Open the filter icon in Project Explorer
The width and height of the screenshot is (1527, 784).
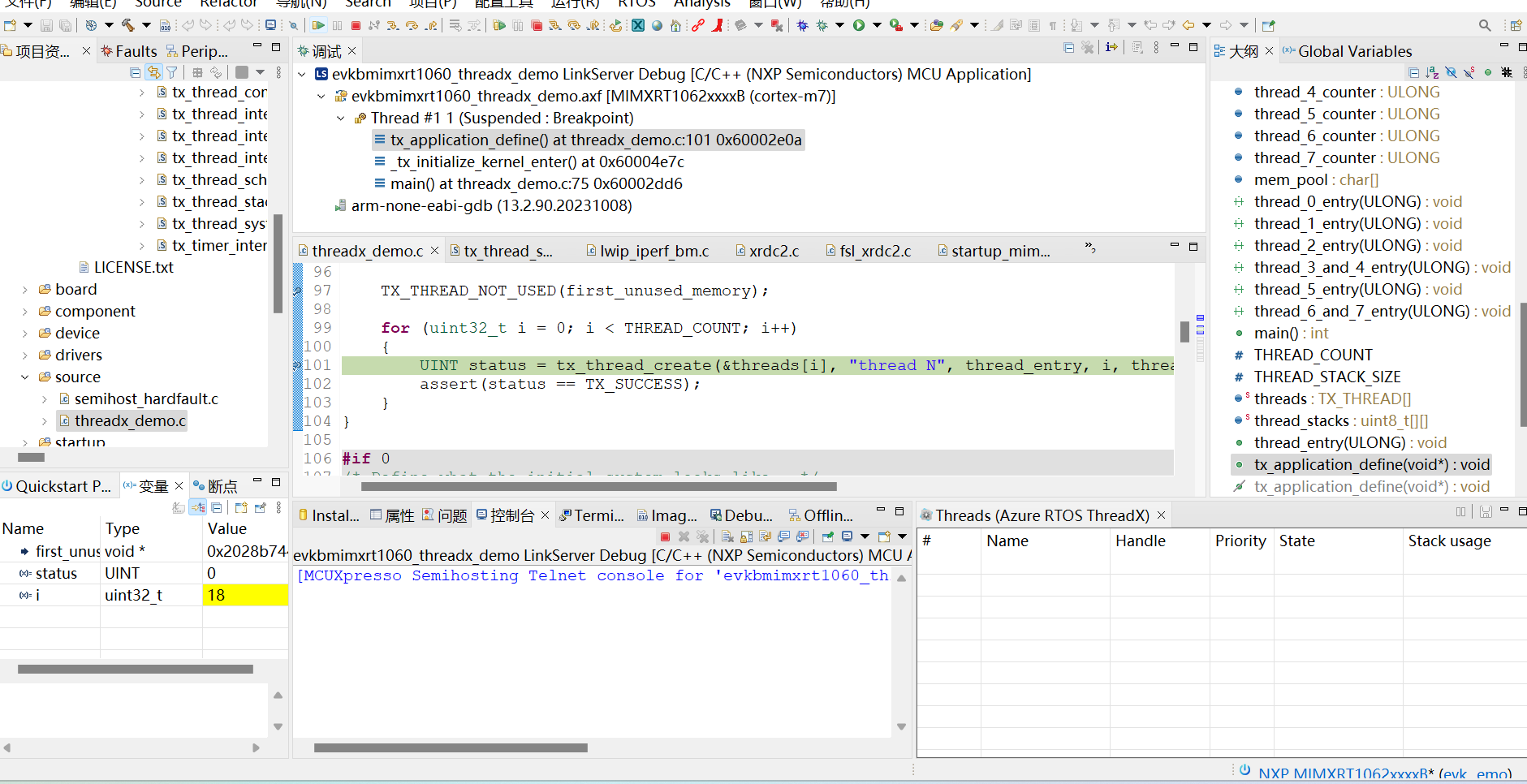[x=172, y=72]
